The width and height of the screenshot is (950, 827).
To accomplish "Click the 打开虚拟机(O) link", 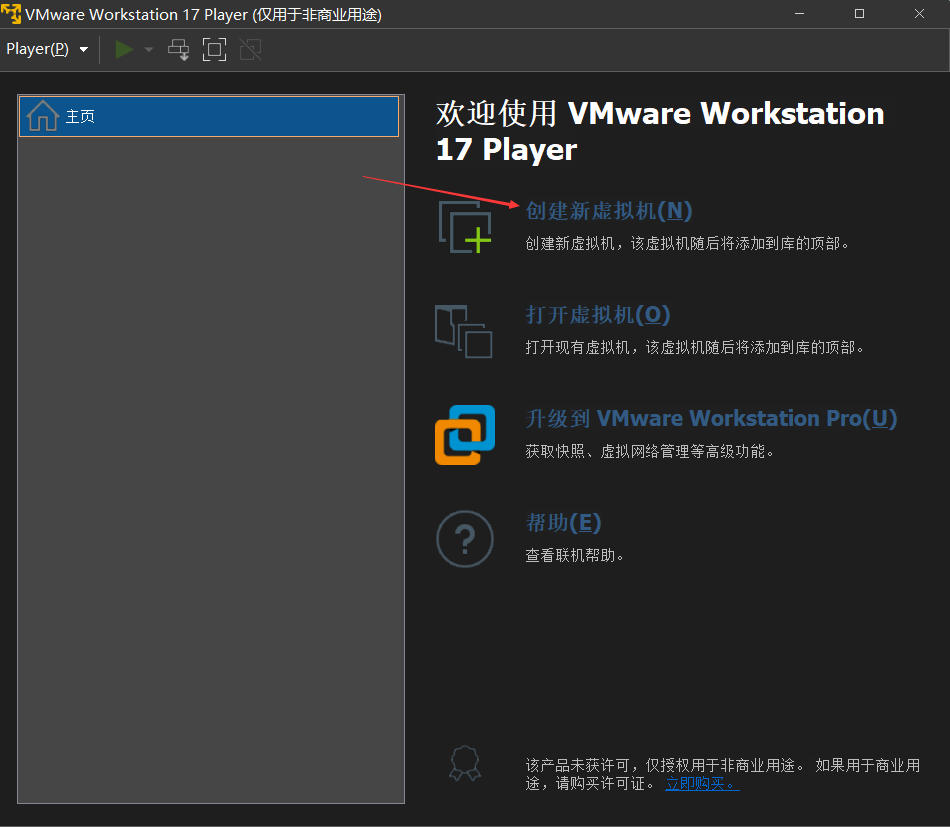I will point(598,315).
